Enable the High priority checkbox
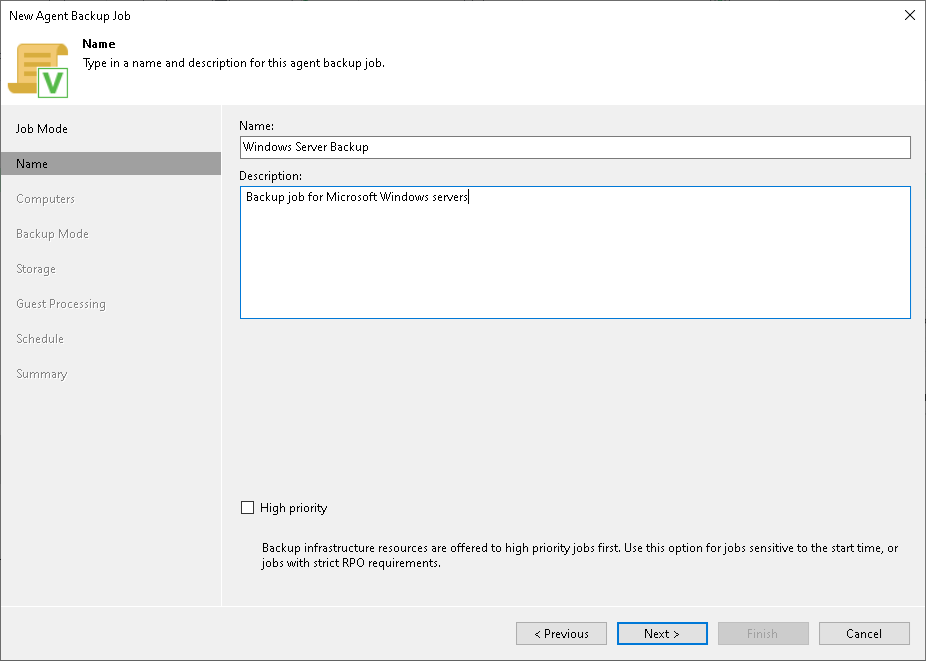Screen dimensions: 926x661 tap(247, 507)
